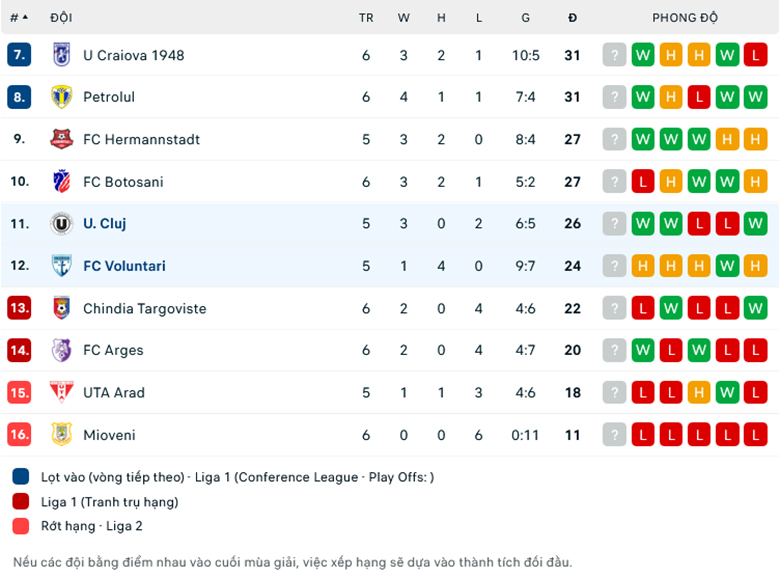
Task: Sort standings by the Đ points header
Action: (572, 18)
